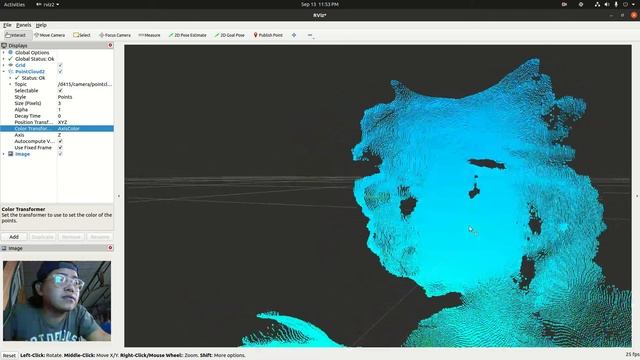Collapse the PointCloud2 tree node

point(4,71)
